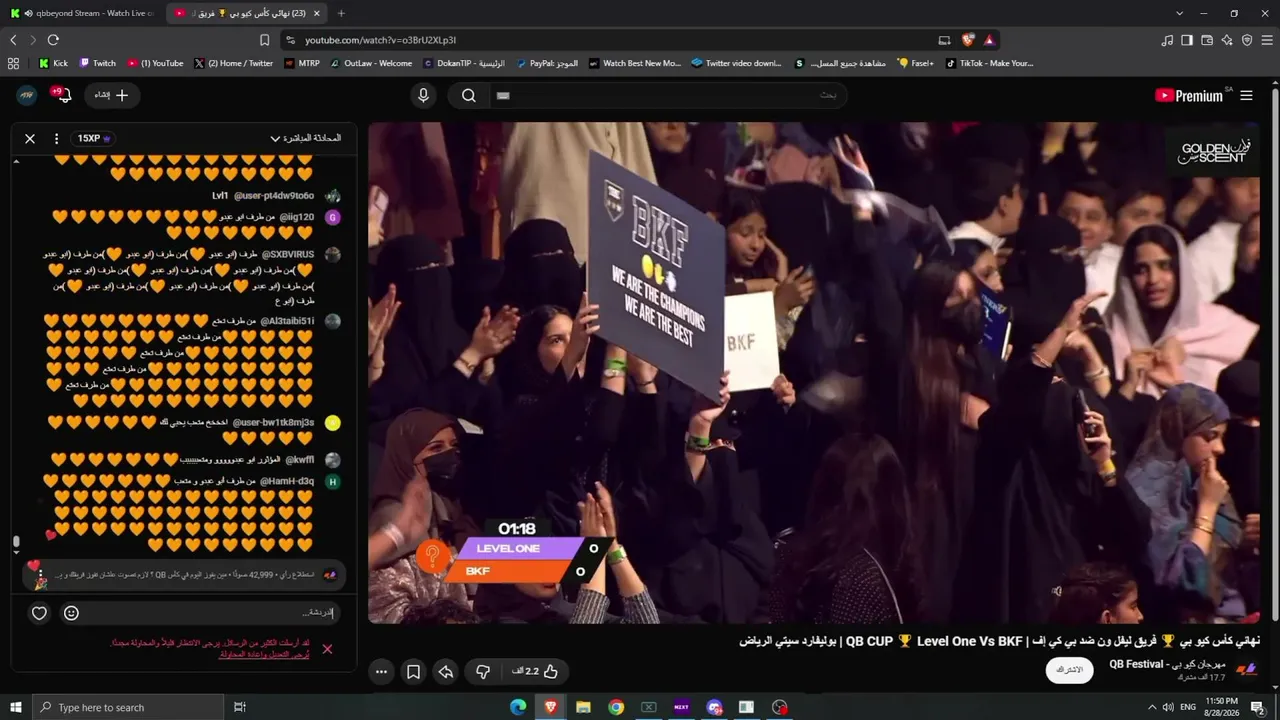Dismiss the chat error message

(x=327, y=649)
